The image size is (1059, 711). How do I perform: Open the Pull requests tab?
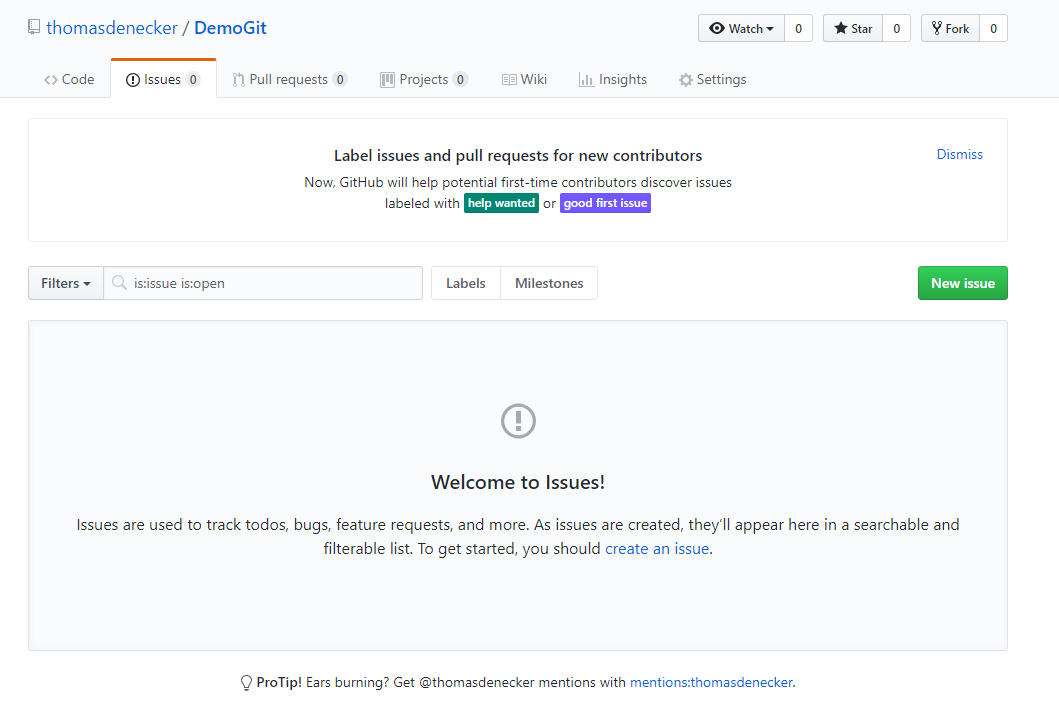[x=290, y=80]
